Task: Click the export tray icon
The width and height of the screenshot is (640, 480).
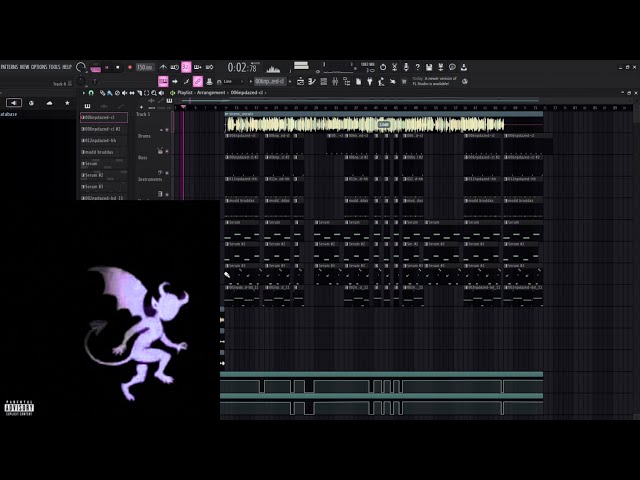Action: point(464,67)
